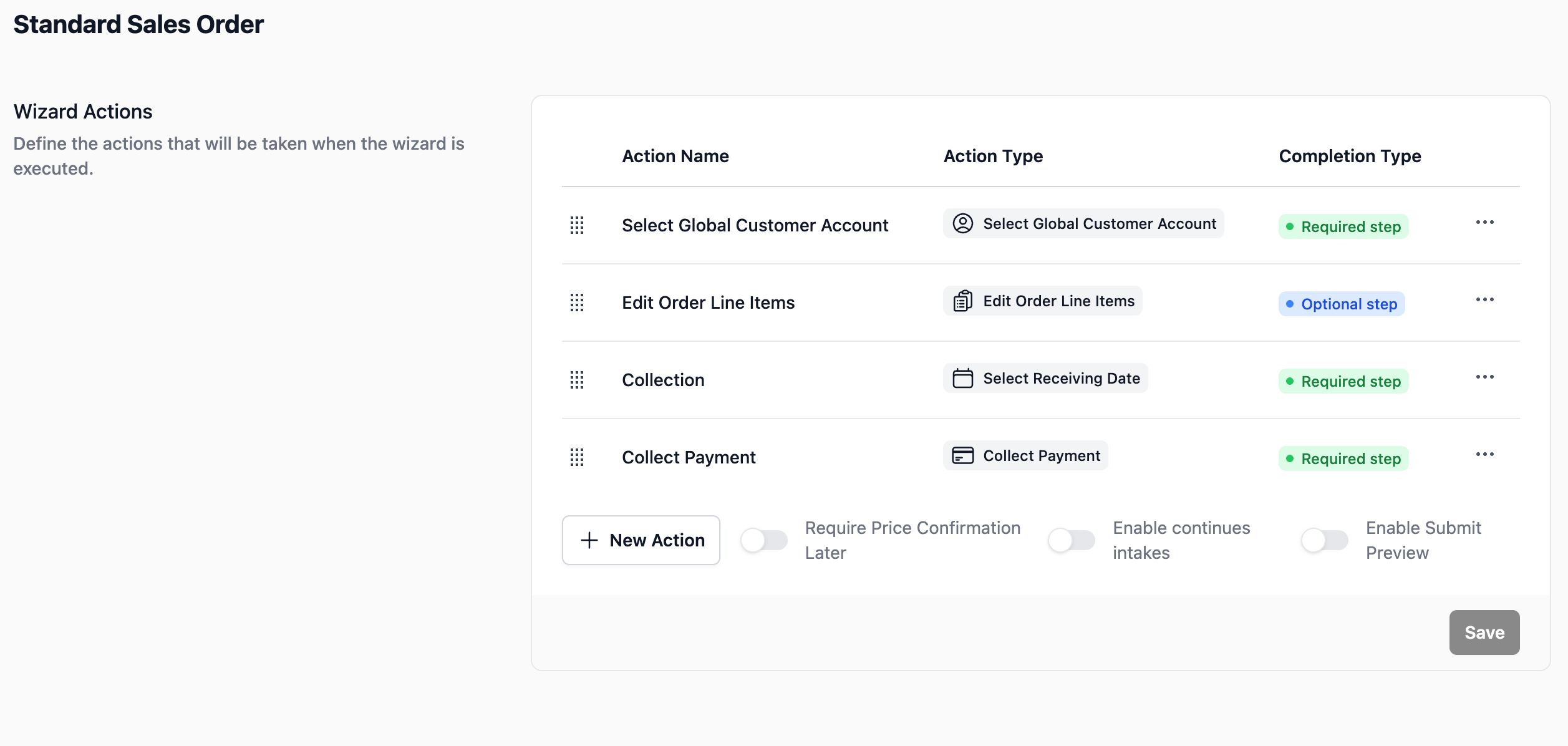Click the New Action button
The height and width of the screenshot is (746, 1568).
(x=641, y=540)
